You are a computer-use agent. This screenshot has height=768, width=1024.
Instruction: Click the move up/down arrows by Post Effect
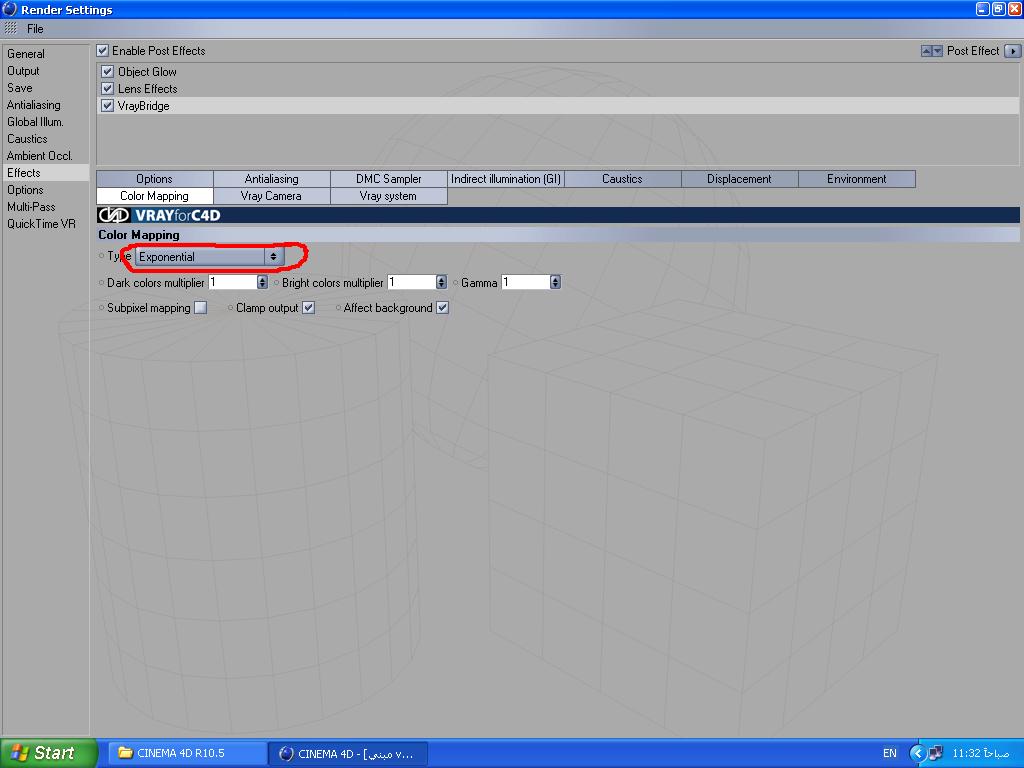932,51
